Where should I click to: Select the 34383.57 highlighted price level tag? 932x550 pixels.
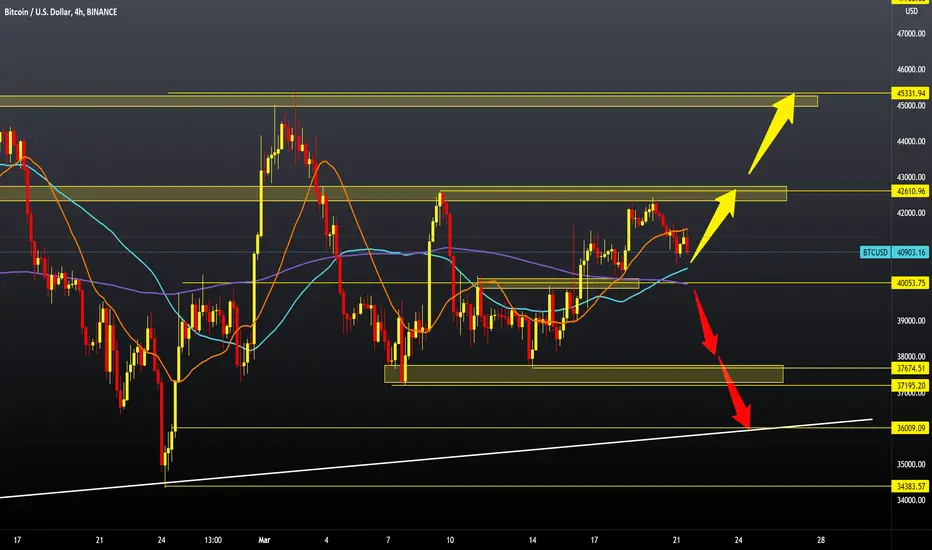pyautogui.click(x=911, y=486)
